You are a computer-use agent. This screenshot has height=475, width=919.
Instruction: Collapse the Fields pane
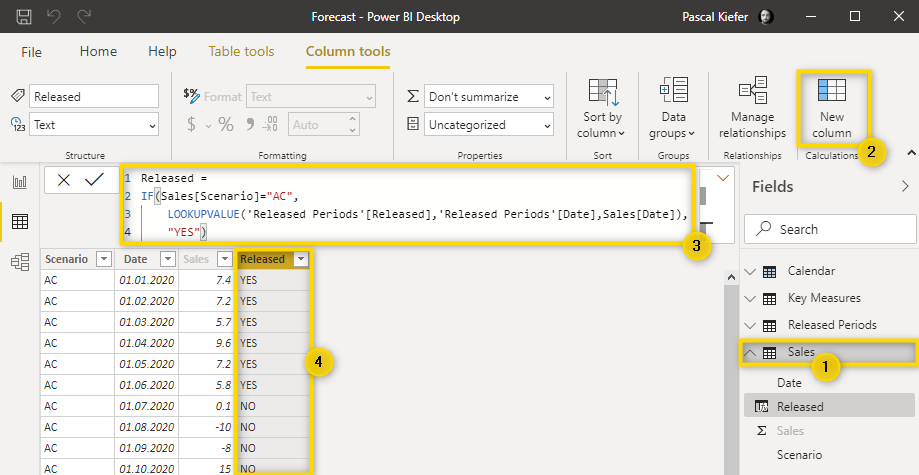tap(905, 186)
